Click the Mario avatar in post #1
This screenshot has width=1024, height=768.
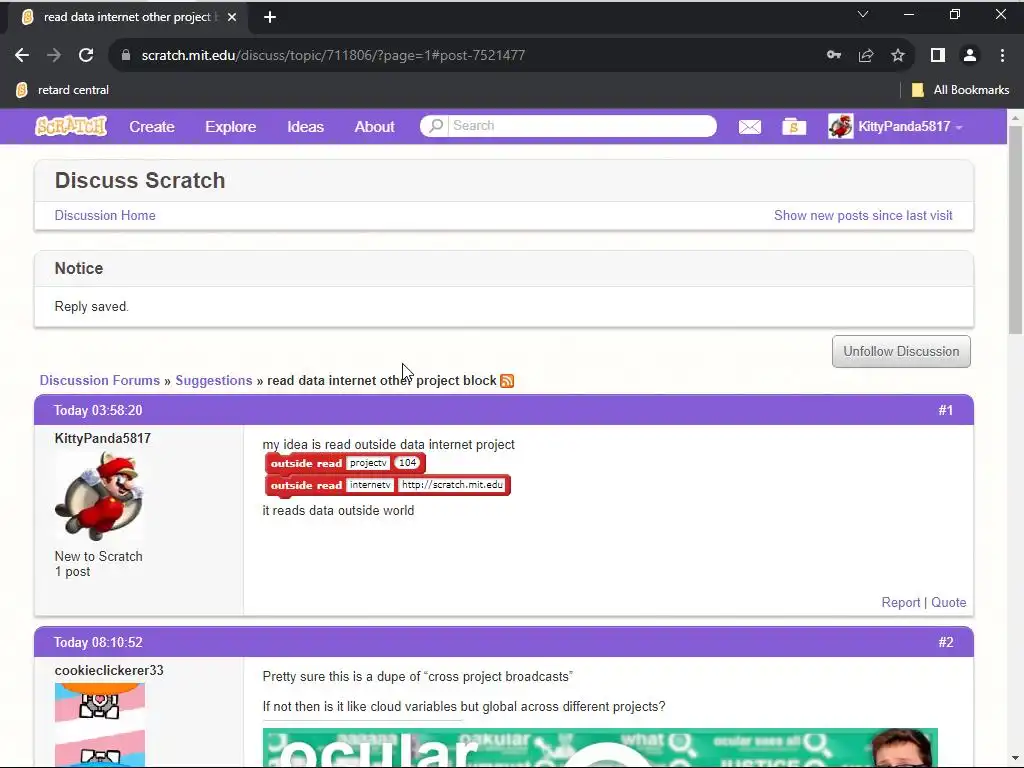point(100,496)
